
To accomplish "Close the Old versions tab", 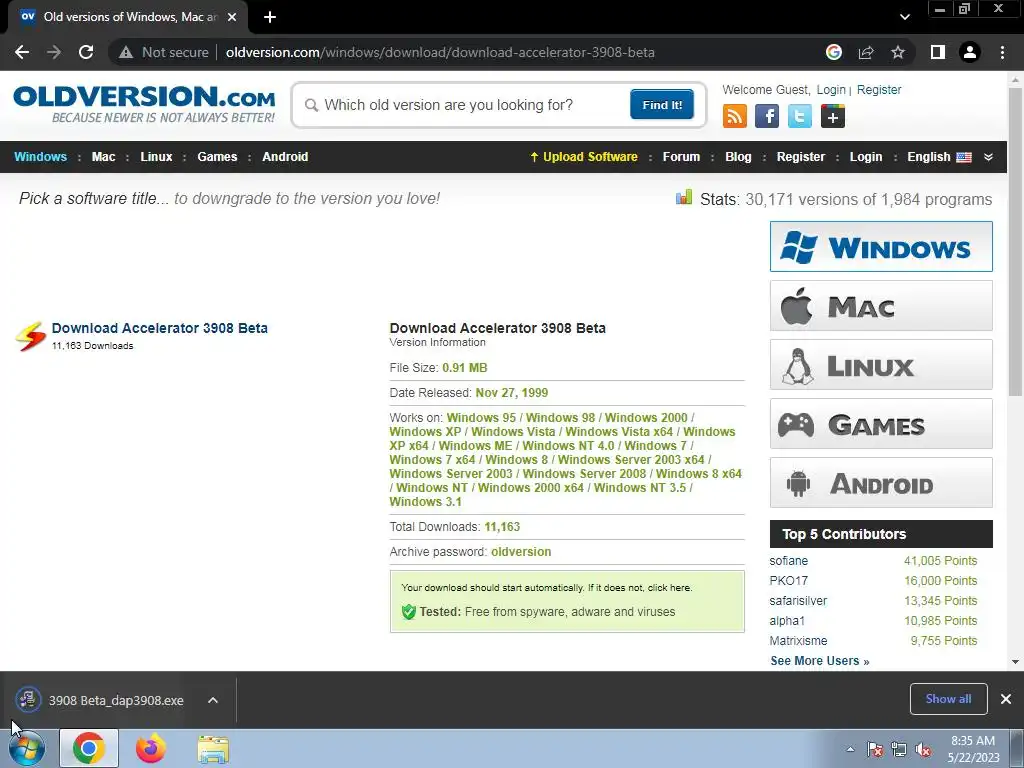I will pos(232,17).
